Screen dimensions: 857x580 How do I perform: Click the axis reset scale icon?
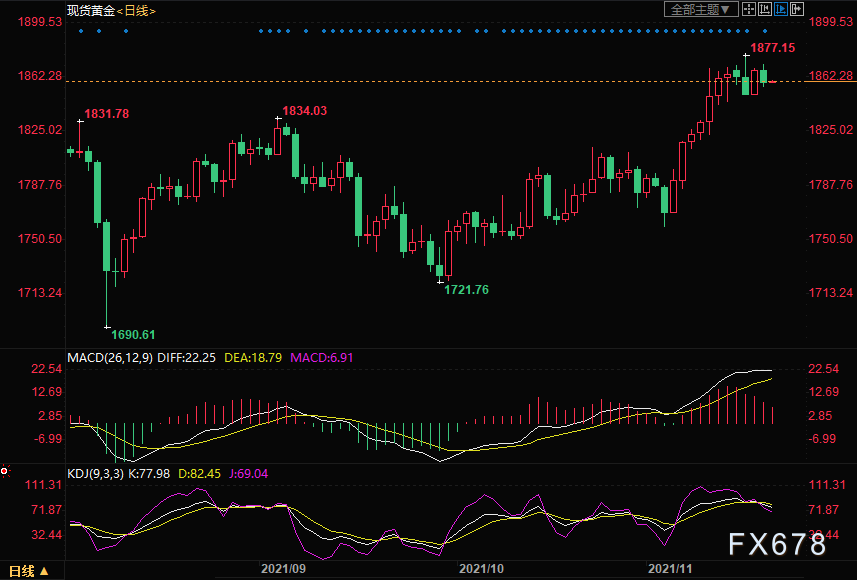coord(765,9)
